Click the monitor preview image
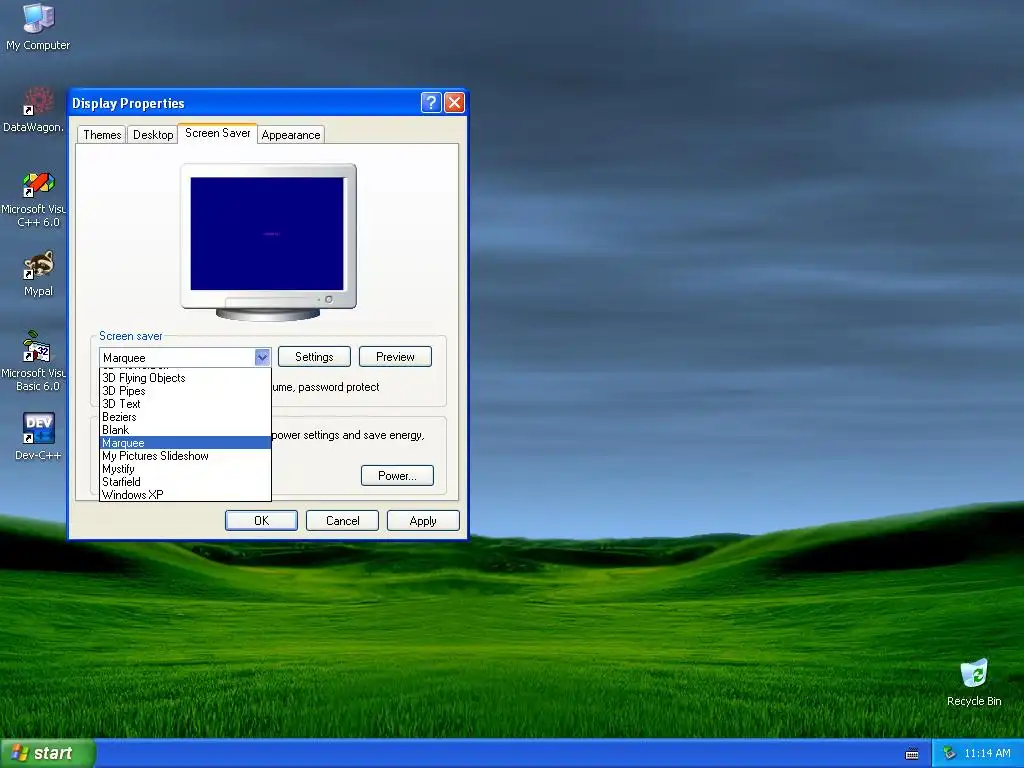This screenshot has height=768, width=1024. pyautogui.click(x=268, y=242)
